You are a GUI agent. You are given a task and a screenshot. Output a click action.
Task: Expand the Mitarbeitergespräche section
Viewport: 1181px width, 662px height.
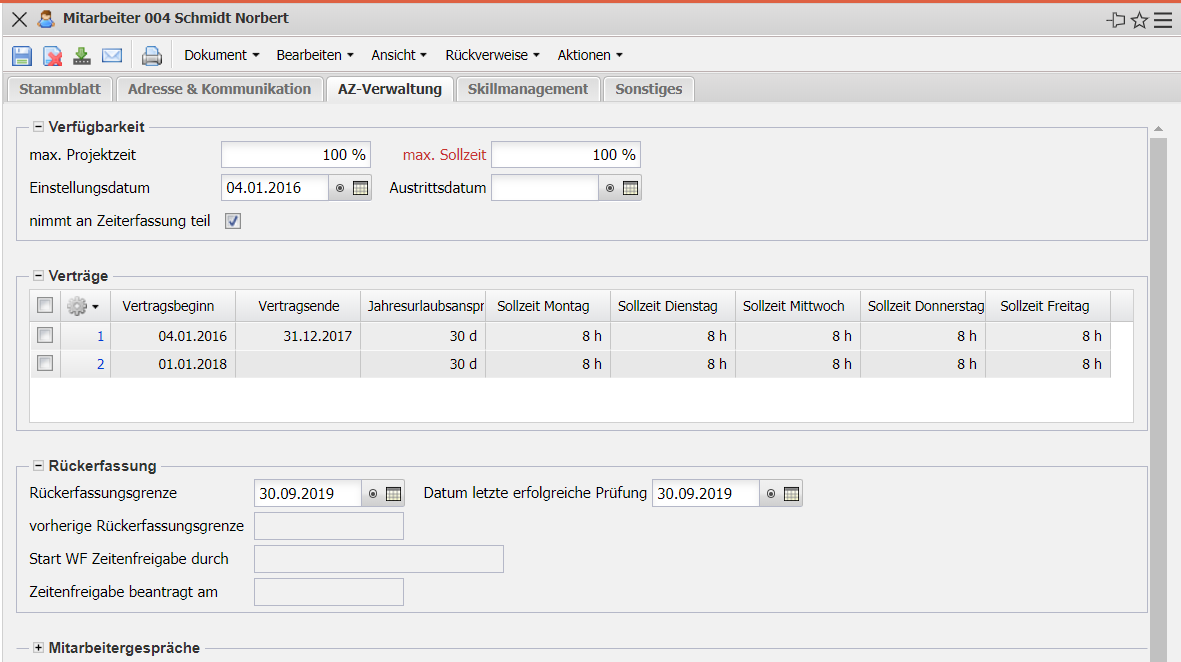point(39,648)
